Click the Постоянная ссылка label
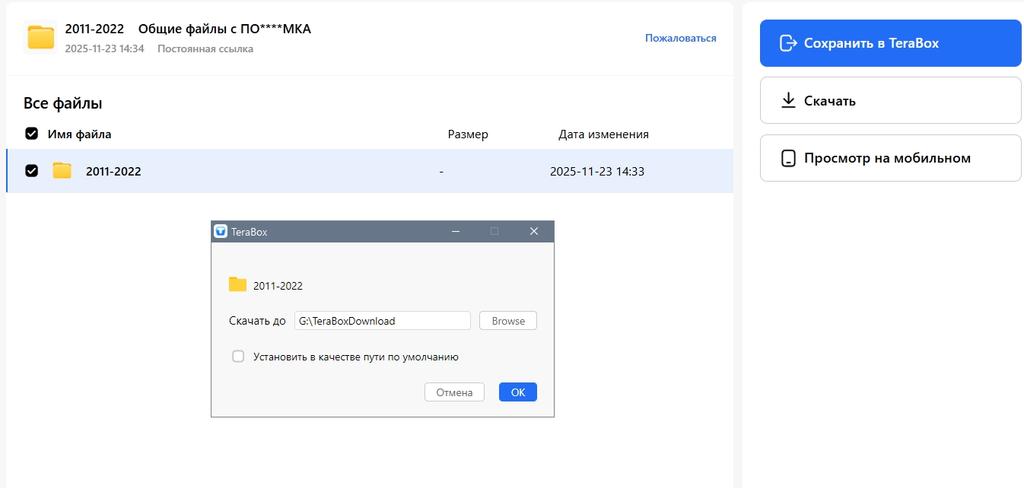The width and height of the screenshot is (1024, 488). 206,49
